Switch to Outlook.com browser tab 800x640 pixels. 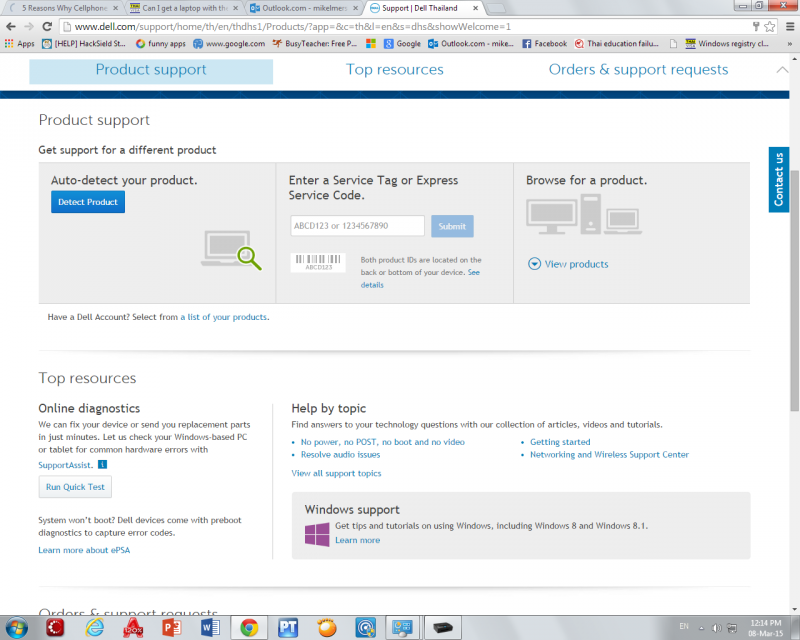click(304, 8)
